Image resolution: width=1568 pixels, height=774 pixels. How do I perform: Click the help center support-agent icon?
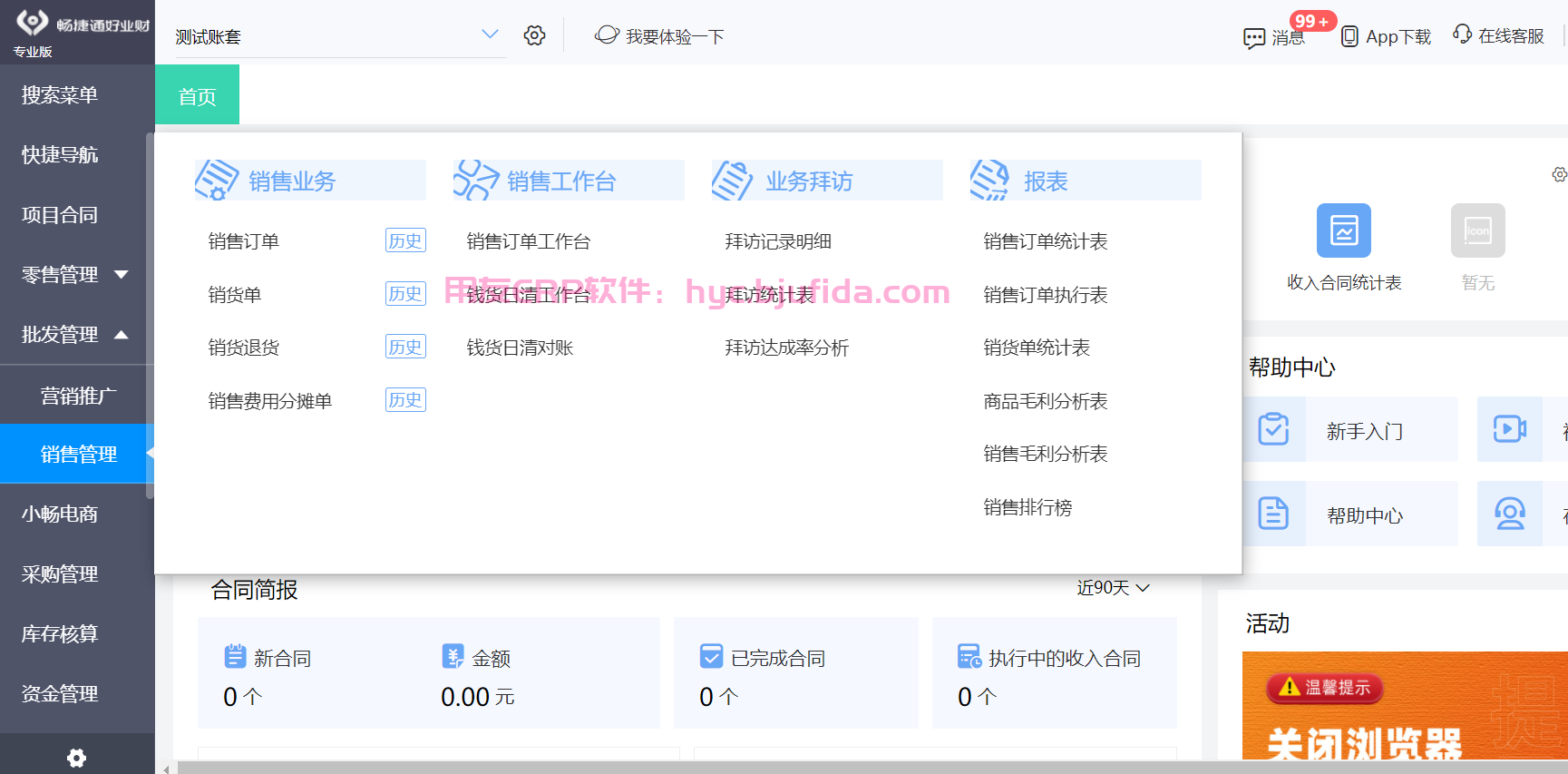click(x=1510, y=514)
